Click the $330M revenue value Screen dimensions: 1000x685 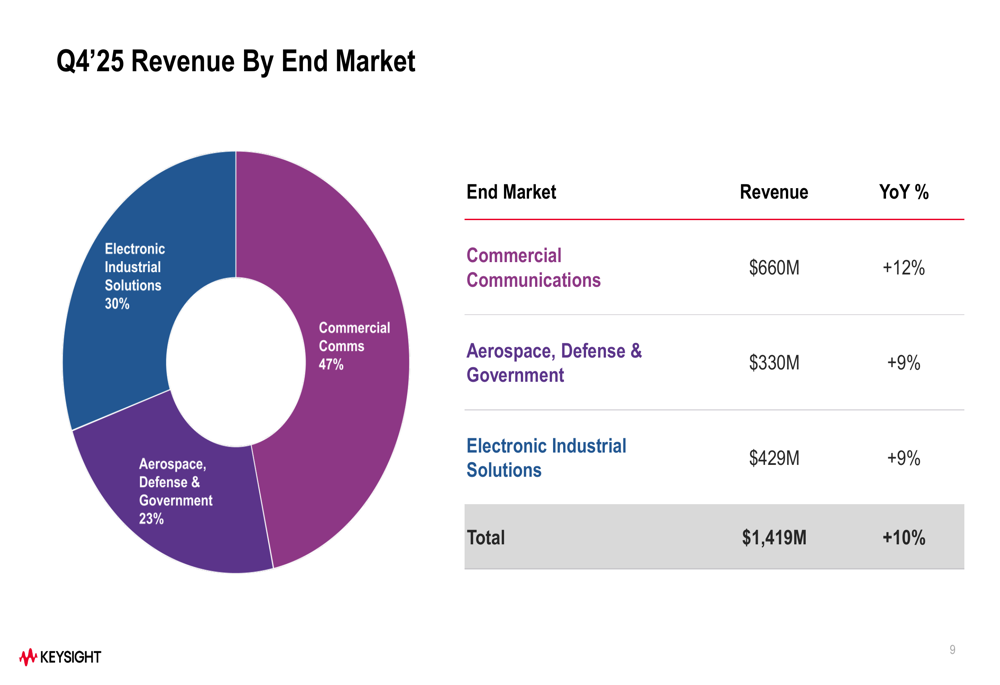tap(774, 363)
